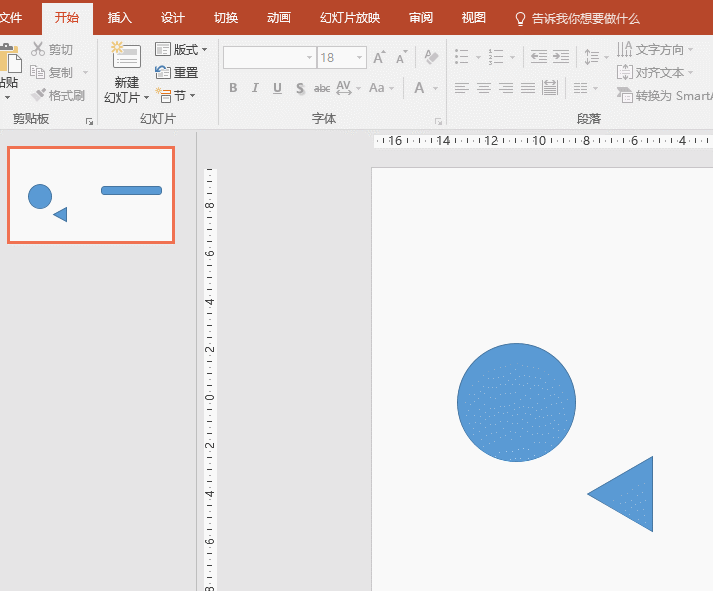Click the Reset (重置) slide icon

163,72
